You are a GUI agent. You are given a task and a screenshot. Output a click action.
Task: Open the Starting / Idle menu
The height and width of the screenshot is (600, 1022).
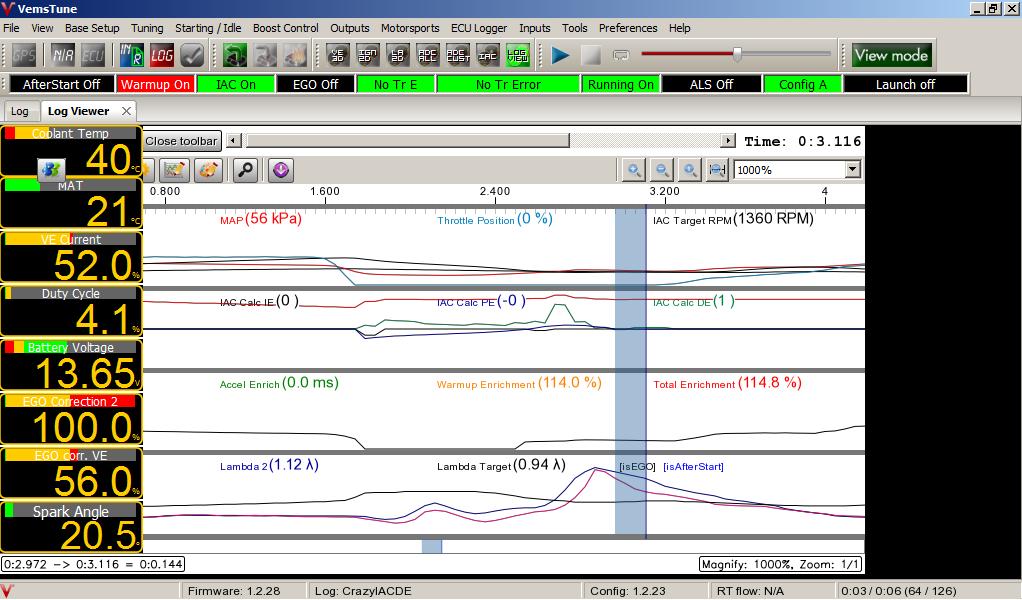point(208,28)
